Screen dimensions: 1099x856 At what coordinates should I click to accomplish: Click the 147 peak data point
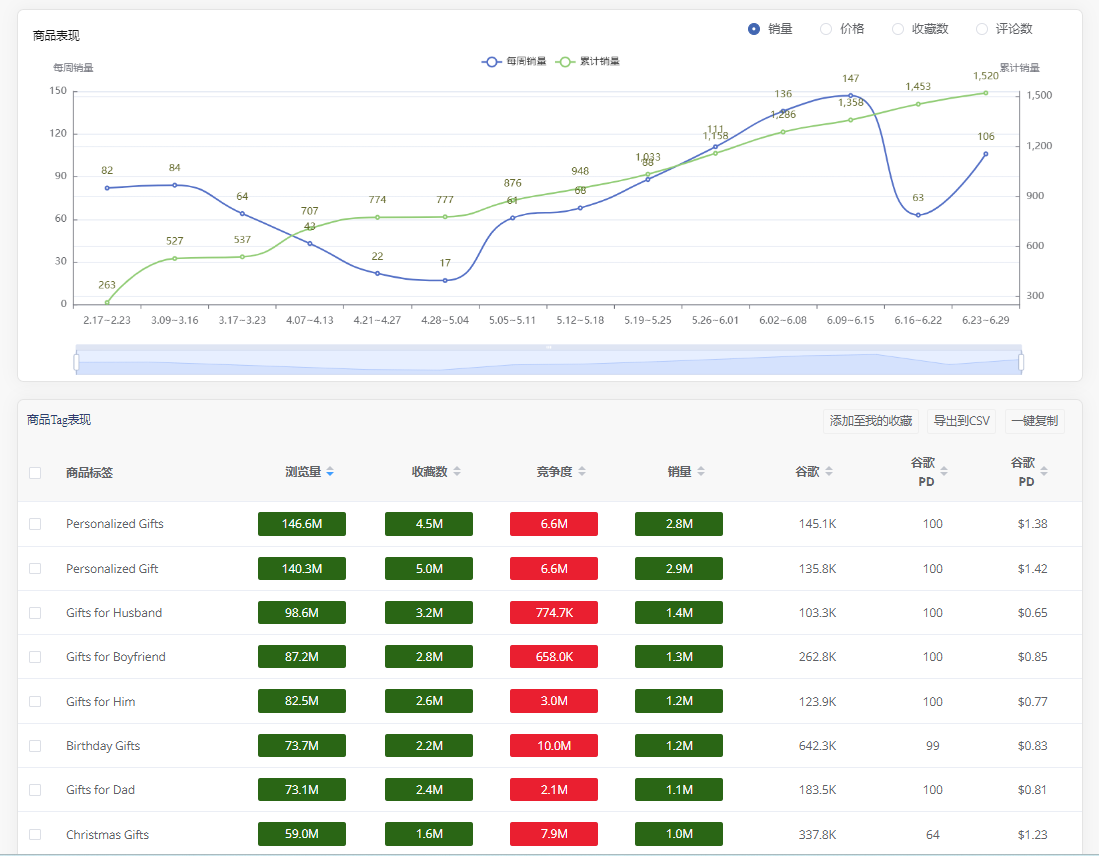851,96
